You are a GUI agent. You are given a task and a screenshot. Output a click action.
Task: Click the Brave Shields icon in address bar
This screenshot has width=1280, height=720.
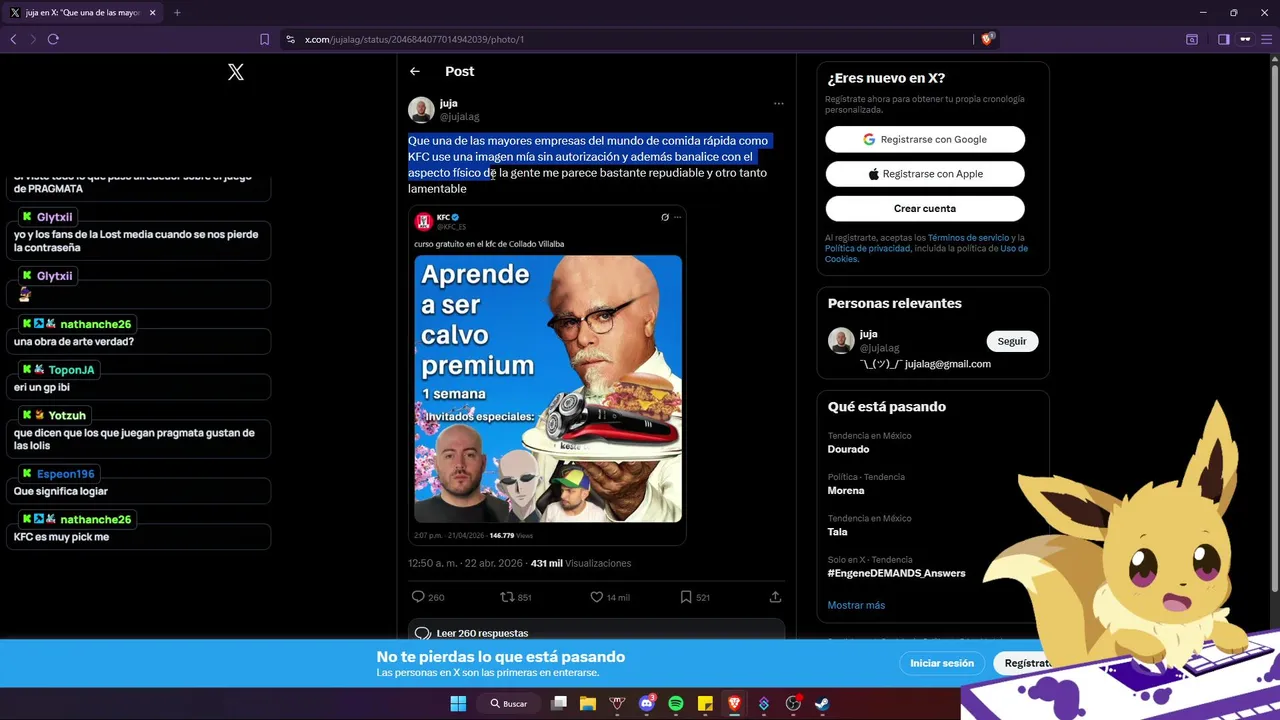click(x=987, y=39)
